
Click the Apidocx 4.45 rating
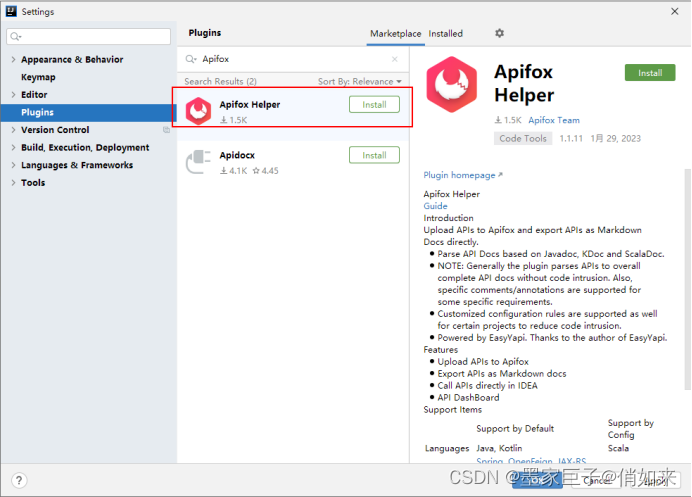[266, 171]
